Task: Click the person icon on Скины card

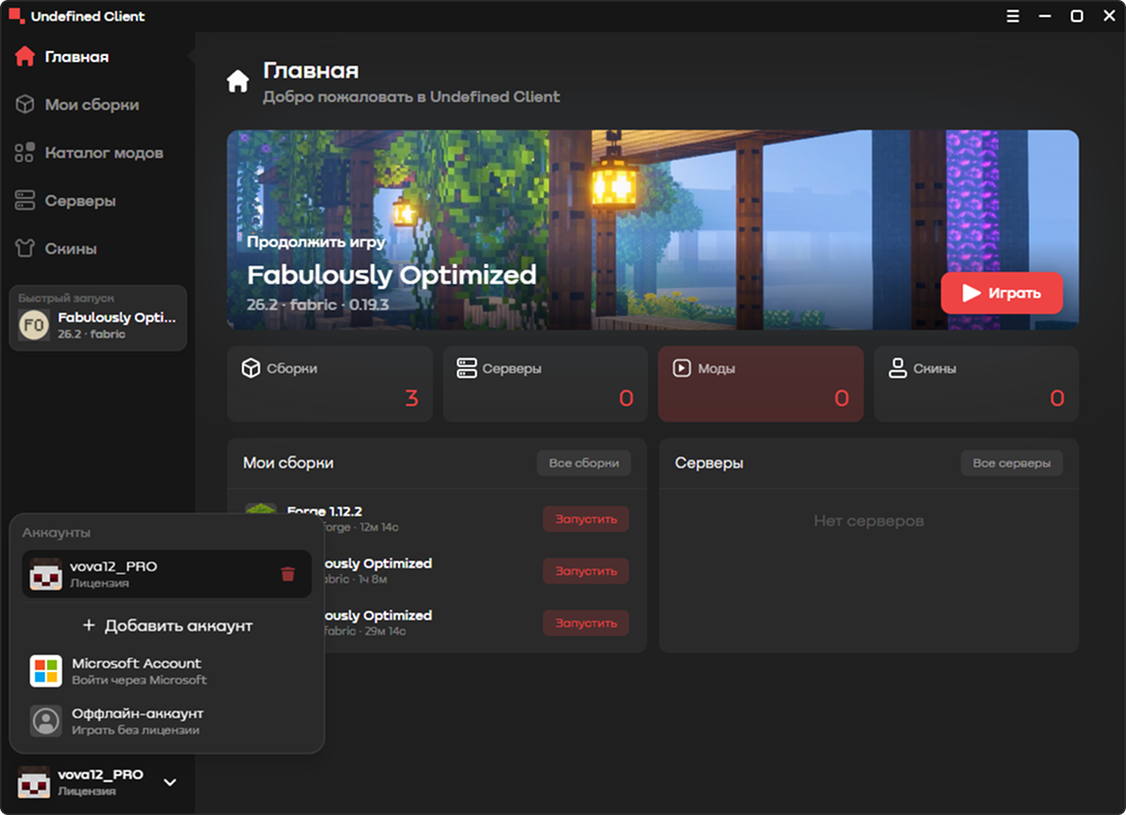Action: pyautogui.click(x=898, y=368)
